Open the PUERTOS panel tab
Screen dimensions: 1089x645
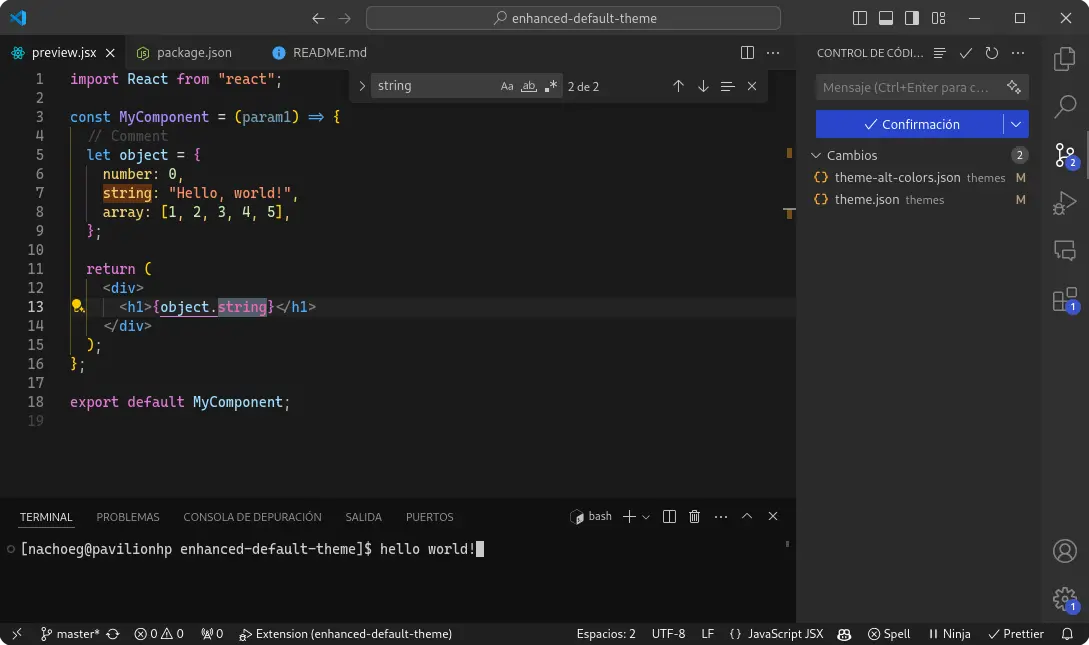click(x=429, y=517)
